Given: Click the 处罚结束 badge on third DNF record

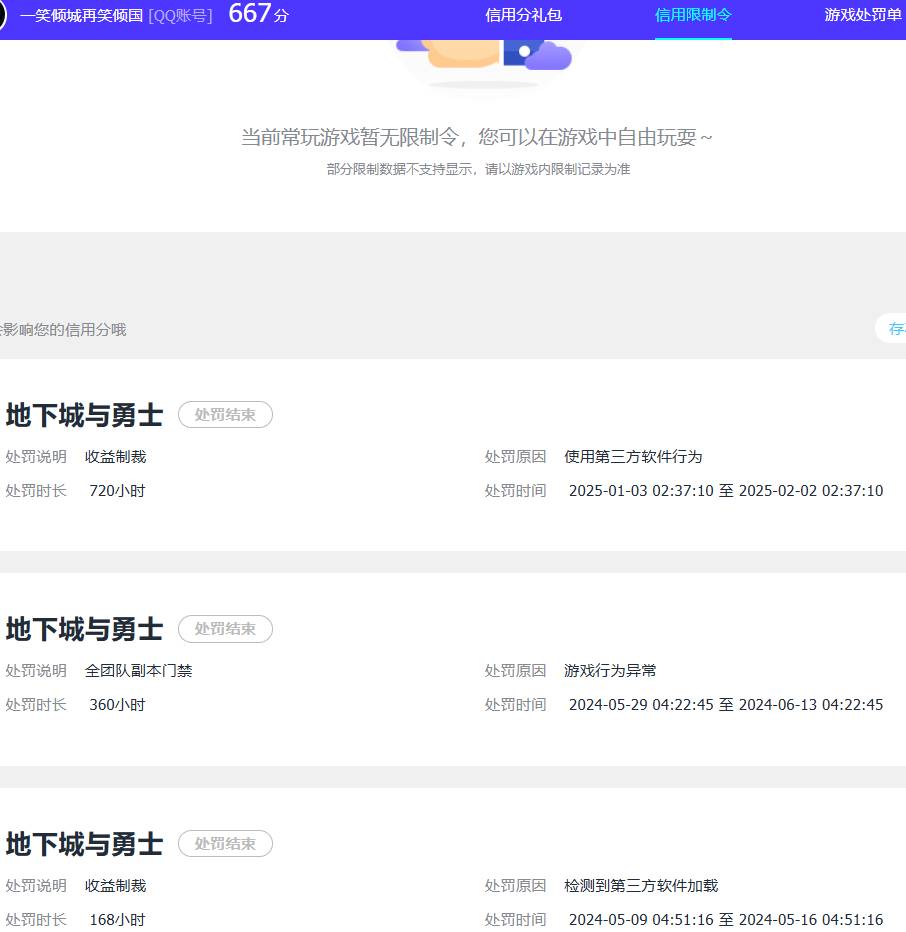Looking at the screenshot, I should tap(225, 843).
